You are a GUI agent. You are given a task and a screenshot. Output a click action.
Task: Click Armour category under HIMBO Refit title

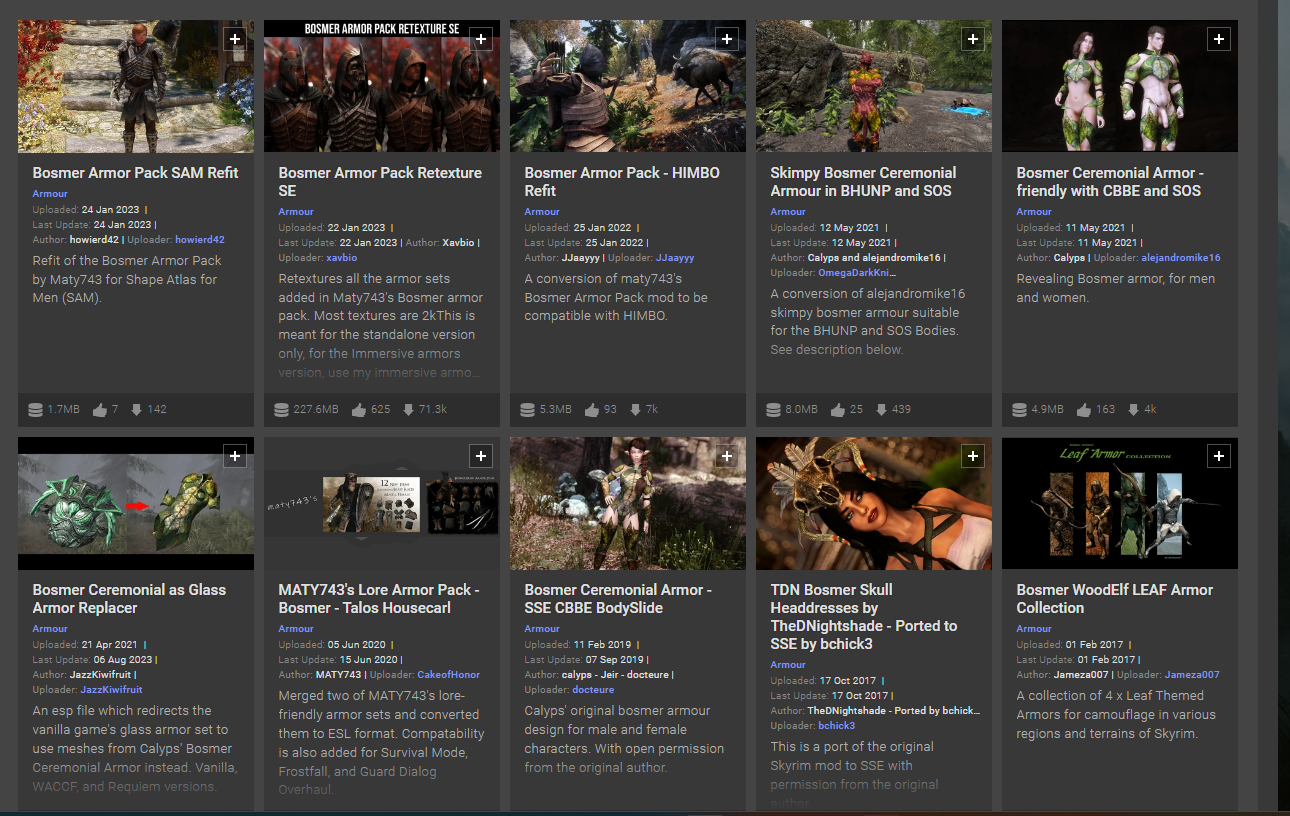(x=542, y=212)
